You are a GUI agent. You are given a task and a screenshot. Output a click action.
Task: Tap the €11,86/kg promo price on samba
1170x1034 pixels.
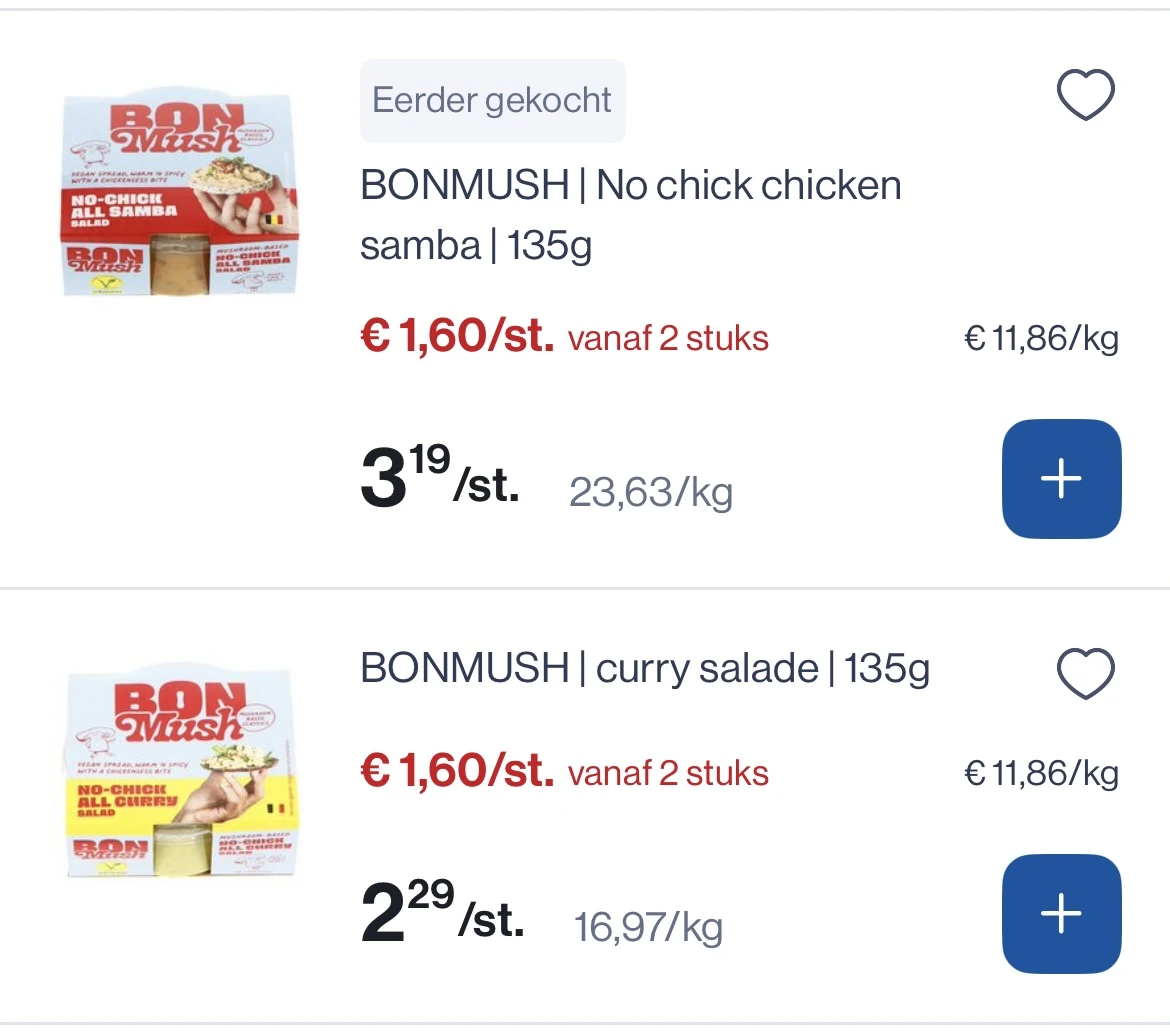[1042, 339]
